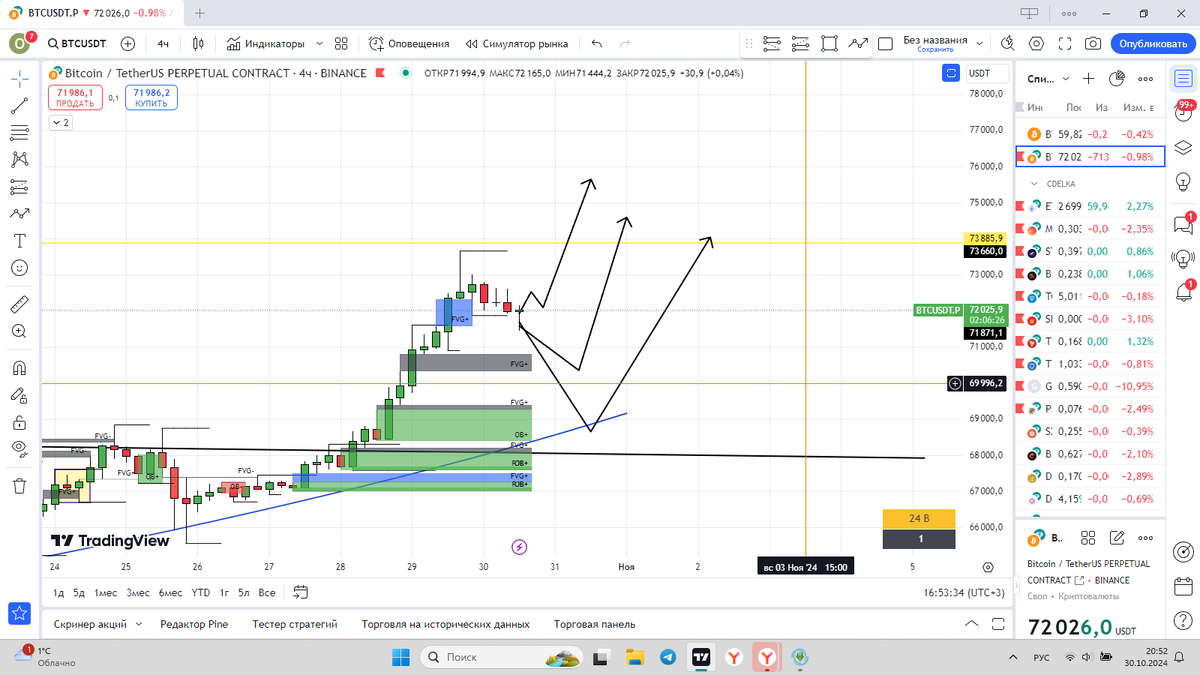Enter fullscreen mode
Viewport: 1200px width, 675px height.
coord(1065,44)
